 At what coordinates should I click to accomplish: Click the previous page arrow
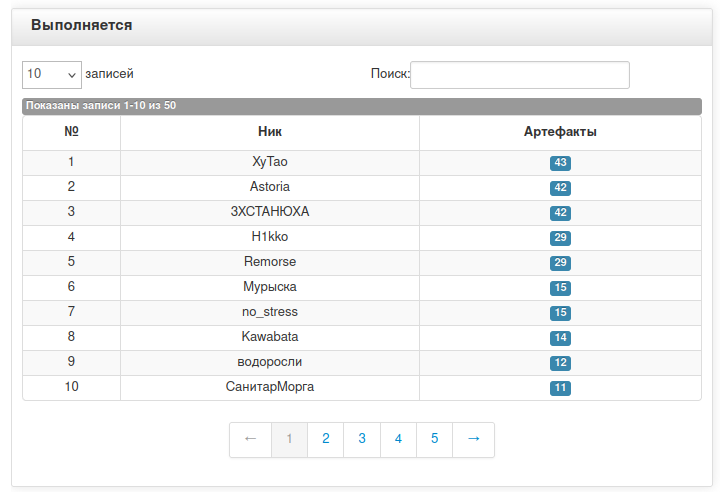pyautogui.click(x=250, y=440)
